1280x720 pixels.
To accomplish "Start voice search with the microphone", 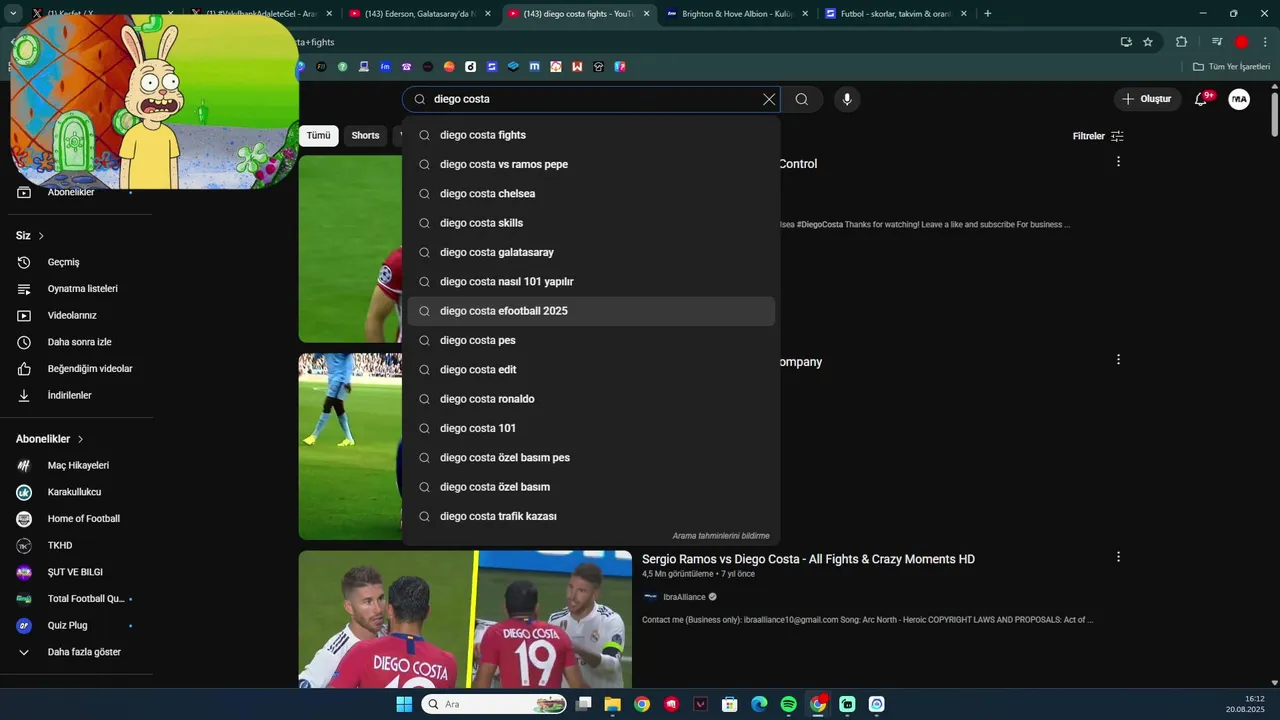I will coord(847,99).
